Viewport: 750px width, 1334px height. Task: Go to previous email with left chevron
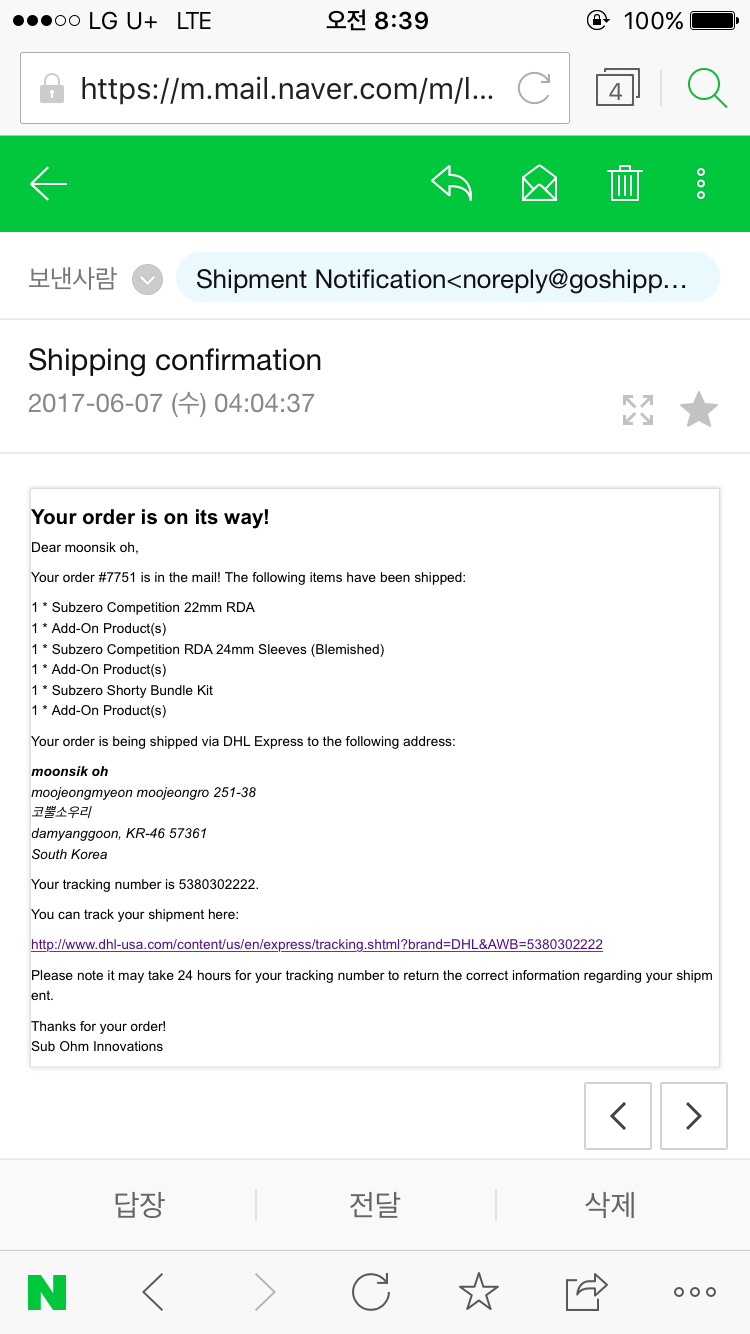(x=618, y=1115)
